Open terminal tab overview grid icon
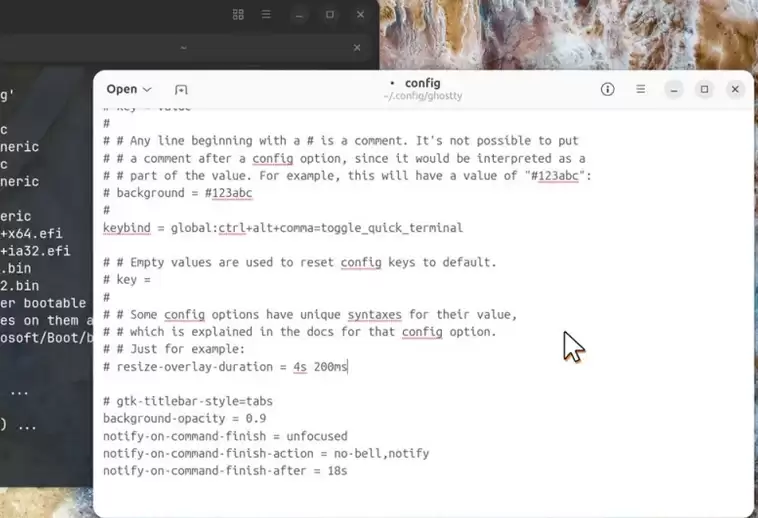Image resolution: width=758 pixels, height=518 pixels. (238, 14)
